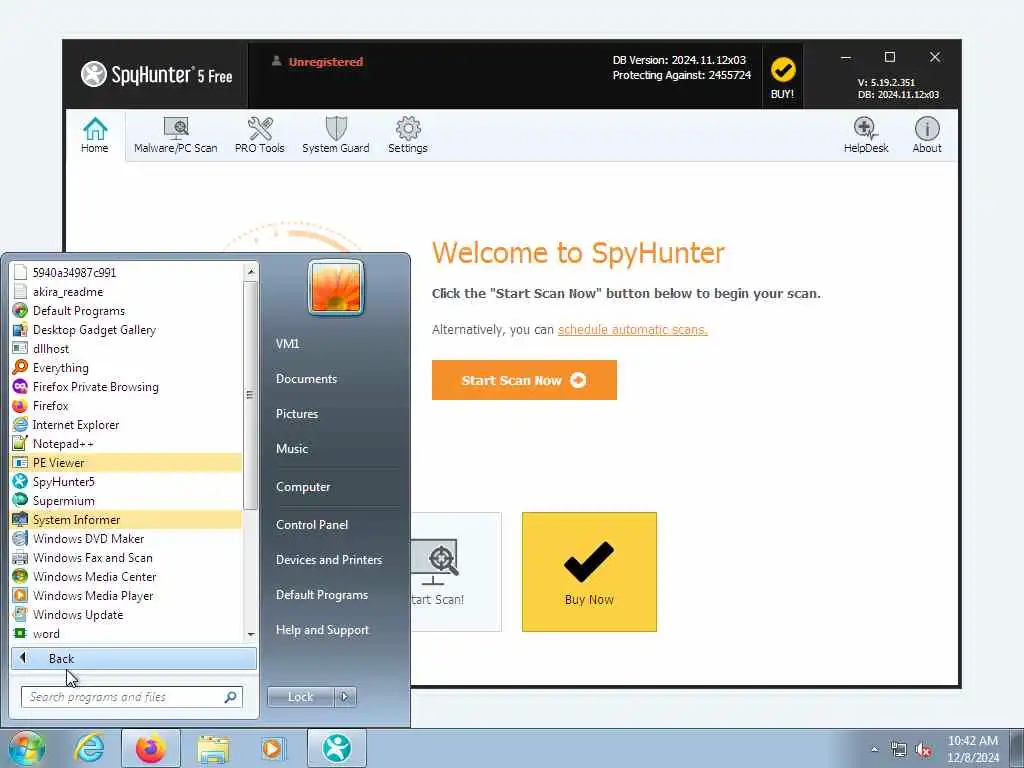This screenshot has width=1024, height=768.
Task: Open Malware/PC Scan tab
Action: 176,135
